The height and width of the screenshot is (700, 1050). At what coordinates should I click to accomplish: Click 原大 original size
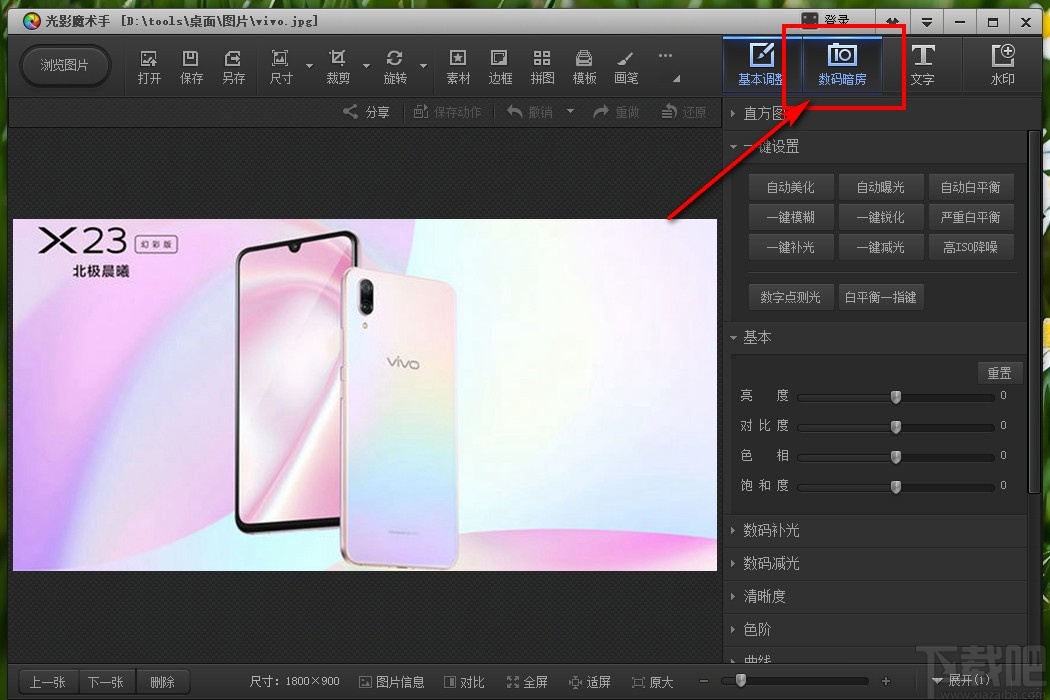click(652, 682)
